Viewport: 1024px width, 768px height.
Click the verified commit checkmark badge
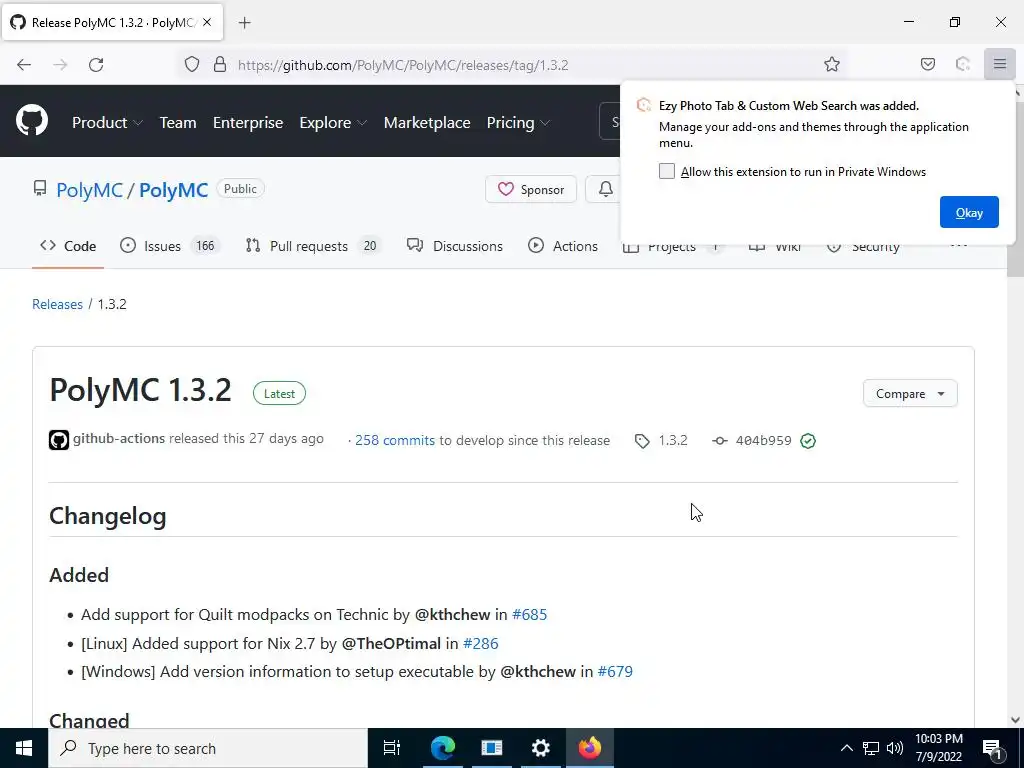click(808, 441)
